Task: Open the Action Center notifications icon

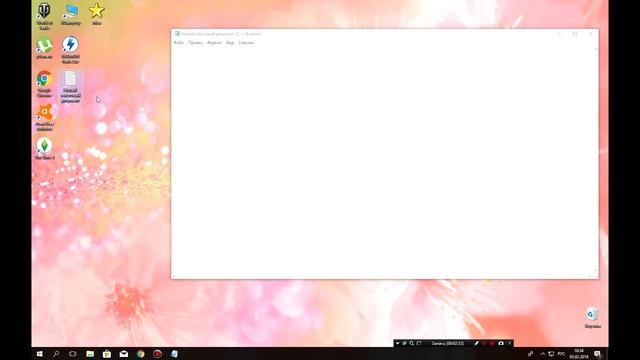Action: pyautogui.click(x=598, y=354)
